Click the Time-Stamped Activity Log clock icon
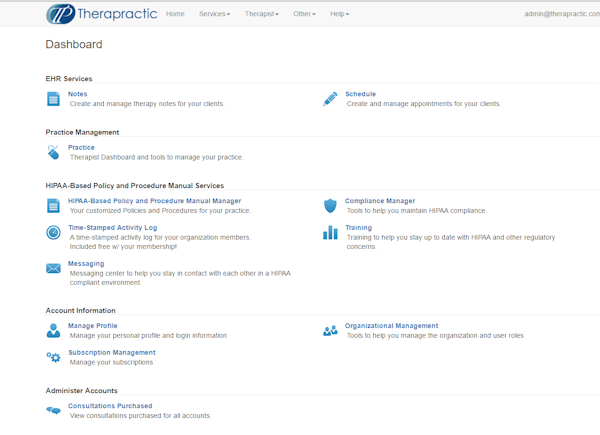This screenshot has height=435, width=600. tap(53, 232)
